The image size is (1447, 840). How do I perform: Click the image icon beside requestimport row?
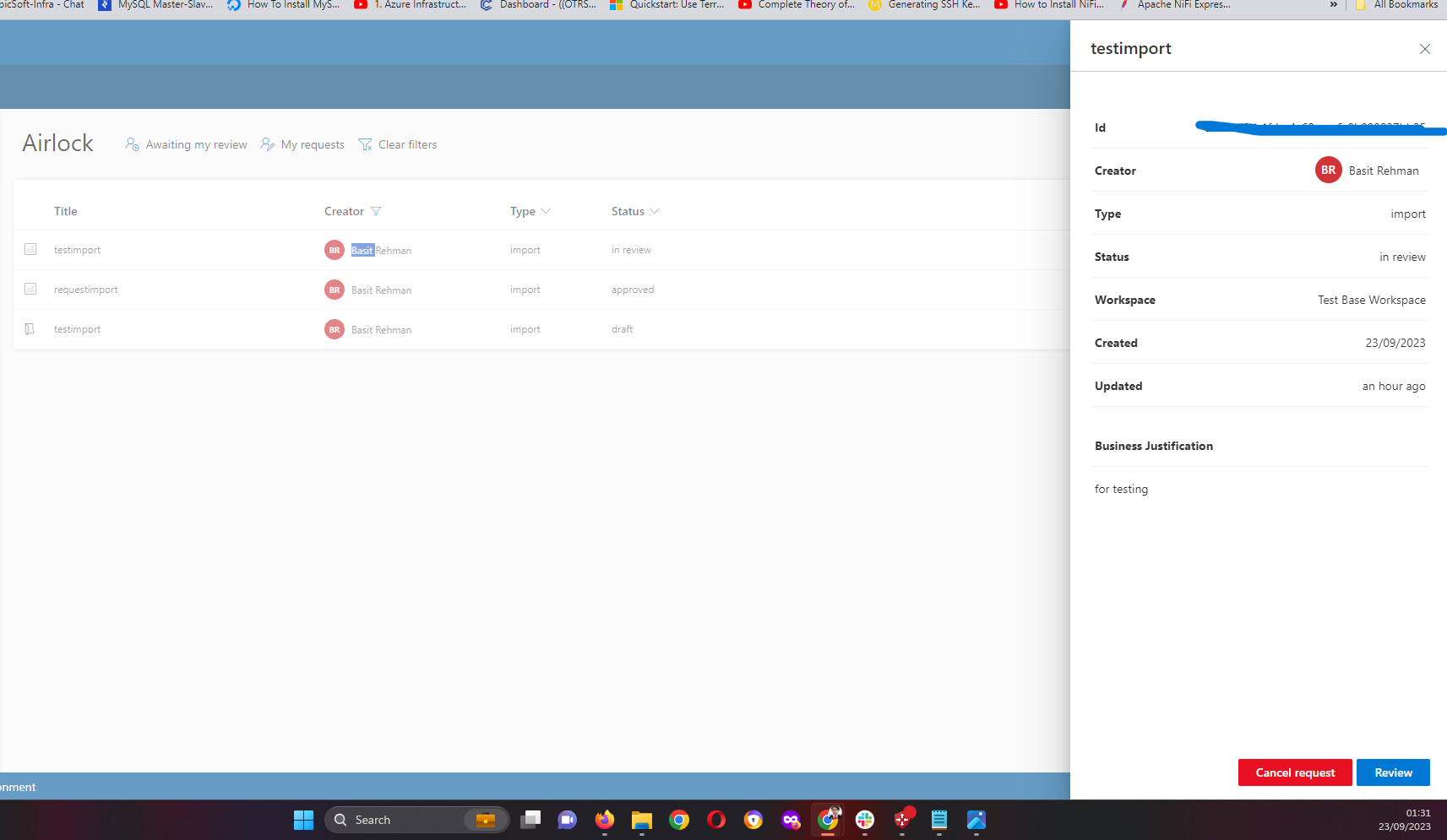[x=30, y=289]
